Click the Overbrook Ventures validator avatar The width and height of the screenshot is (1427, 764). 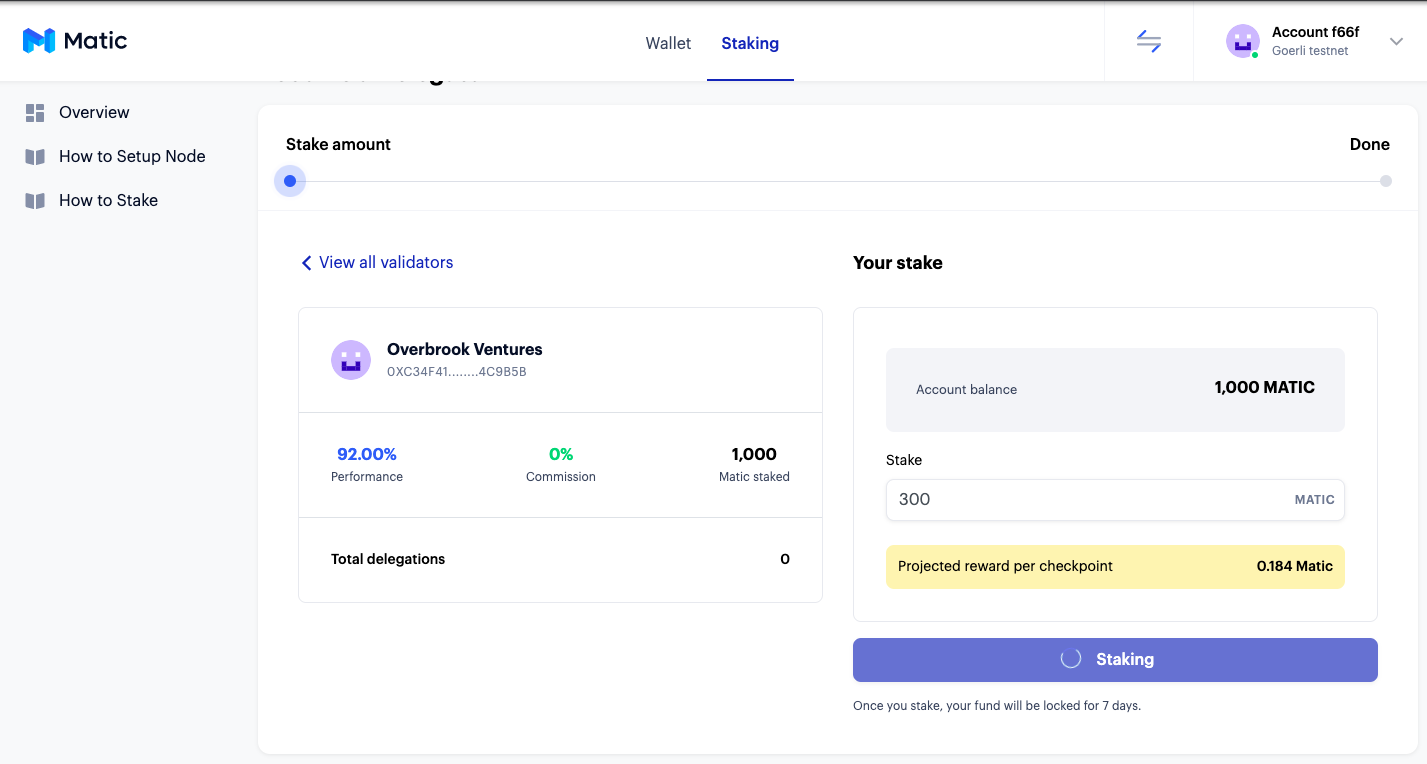351,359
